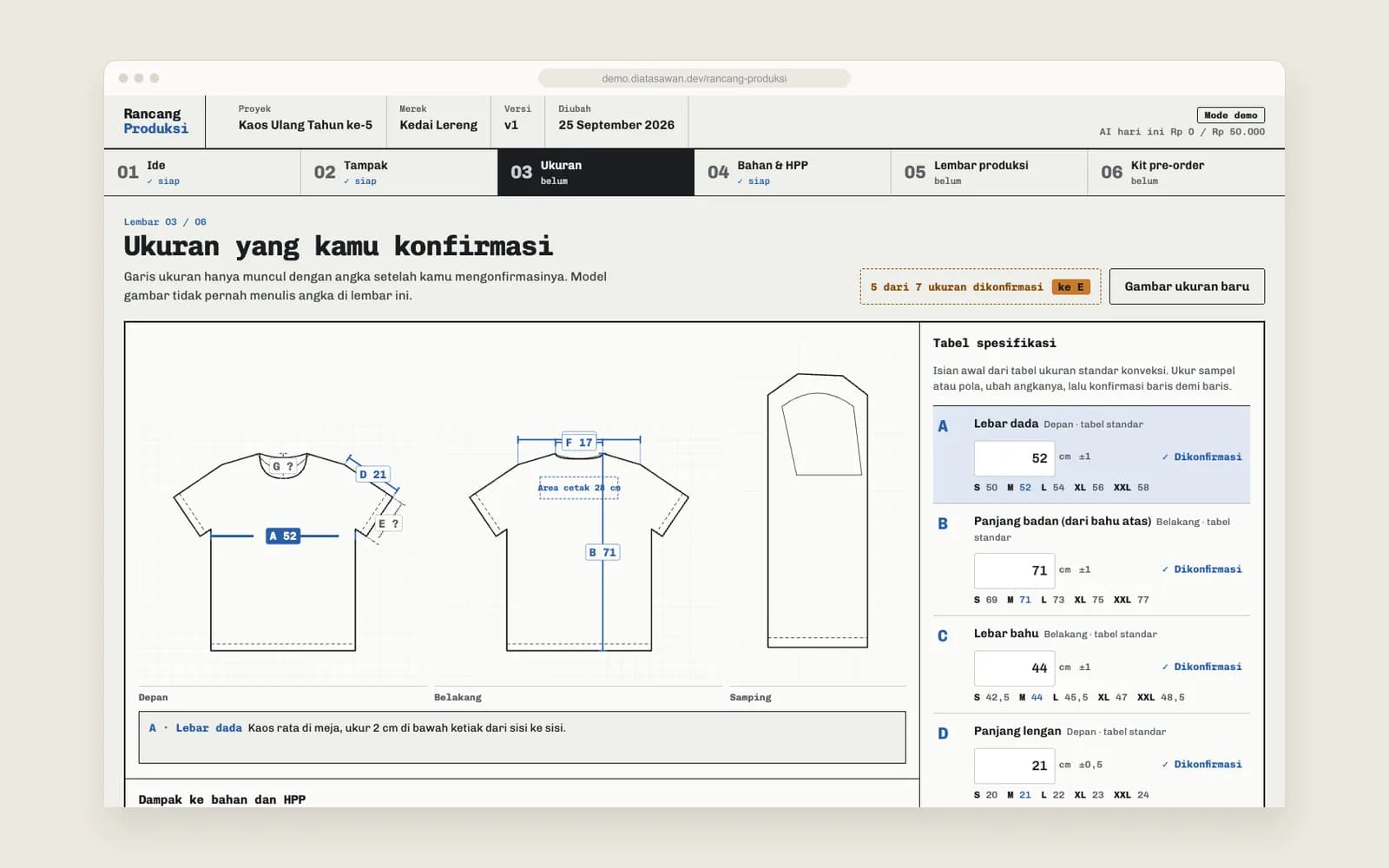Select the A 52 chest width marker
Image resolution: width=1389 pixels, height=868 pixels.
click(283, 536)
